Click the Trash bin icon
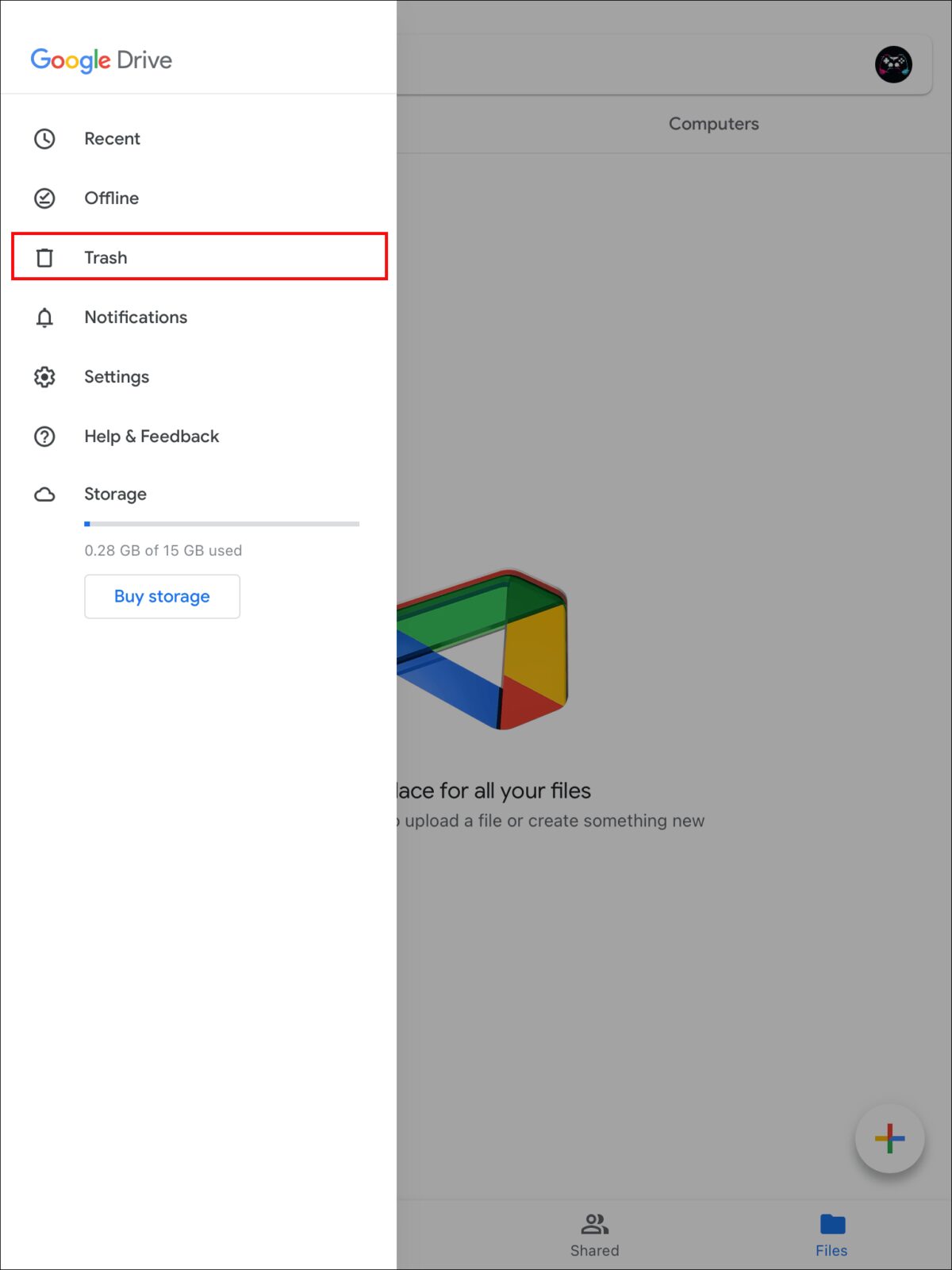The width and height of the screenshot is (952, 1270). tap(44, 258)
